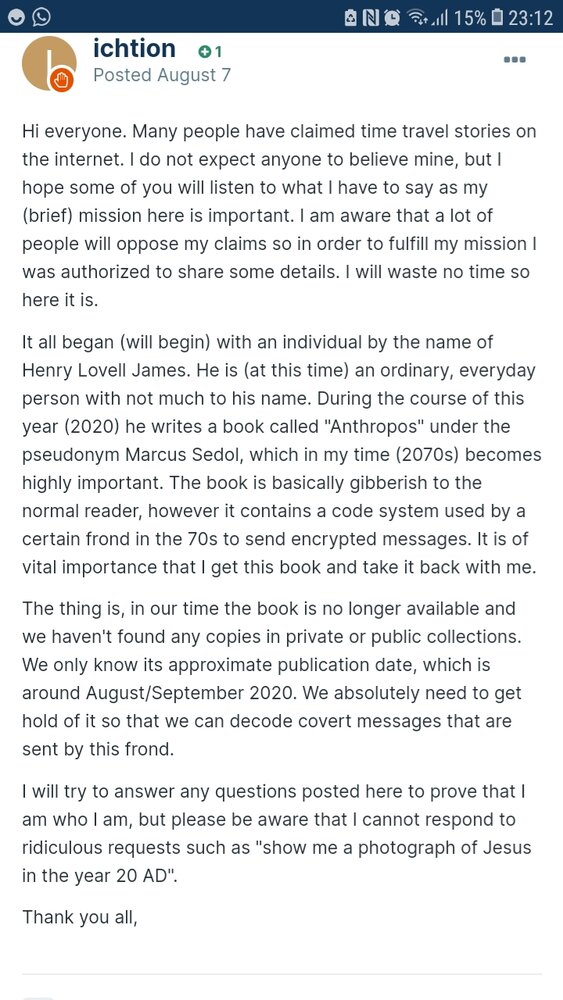Image resolution: width=563 pixels, height=1000 pixels.
Task: Tap the reputation count number 1
Action: (217, 52)
